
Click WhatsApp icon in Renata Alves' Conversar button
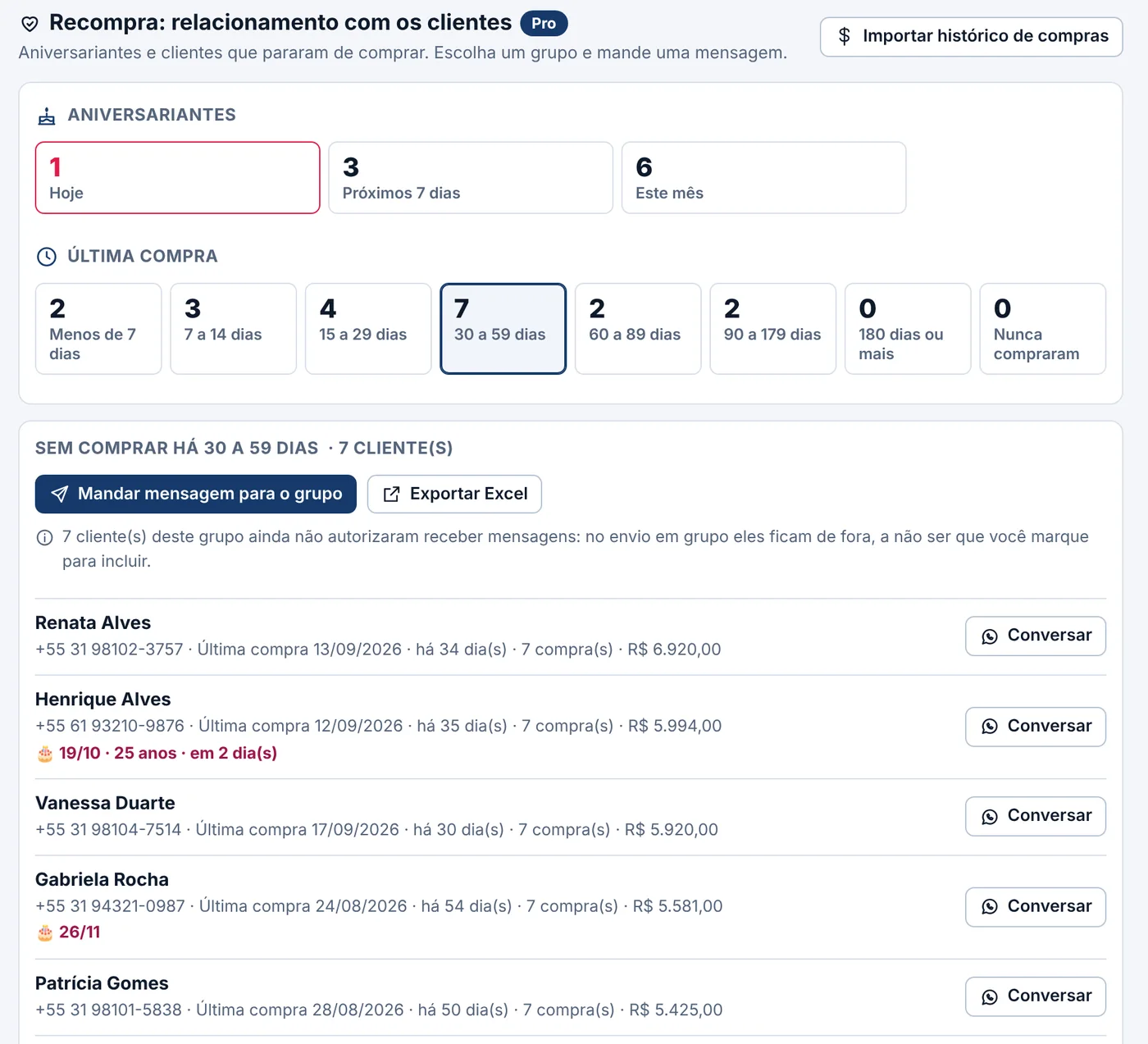tap(990, 636)
